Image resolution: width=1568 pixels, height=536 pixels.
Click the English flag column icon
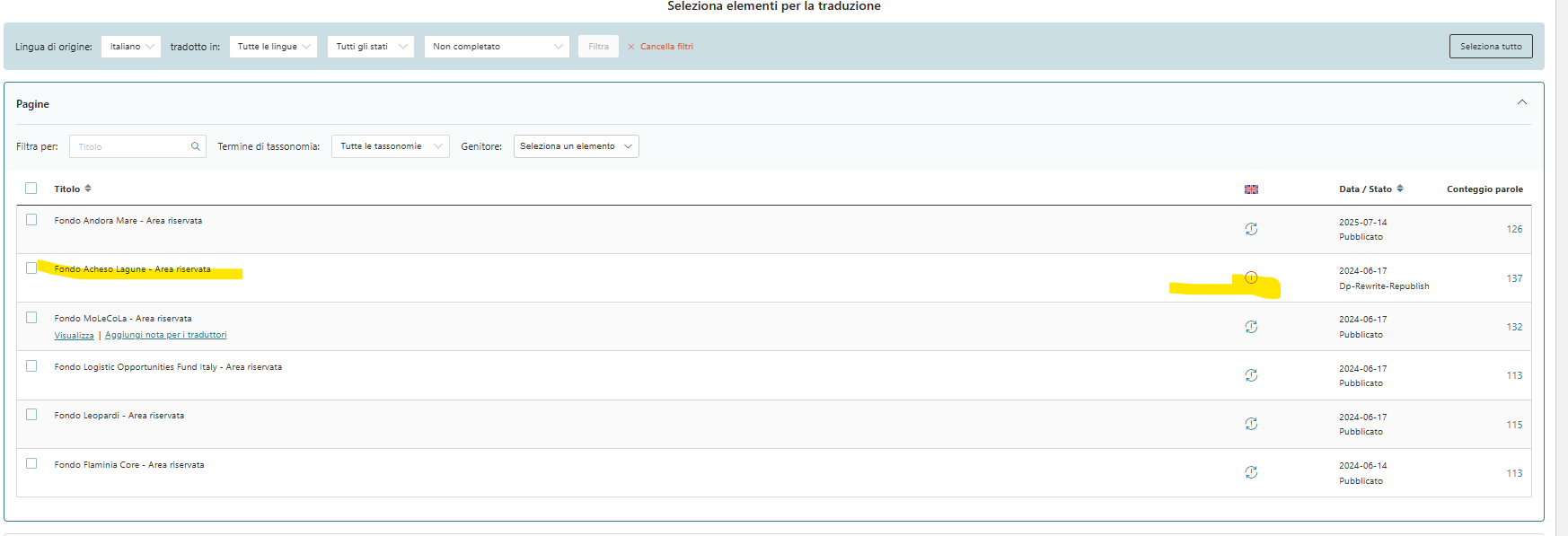click(x=1251, y=189)
